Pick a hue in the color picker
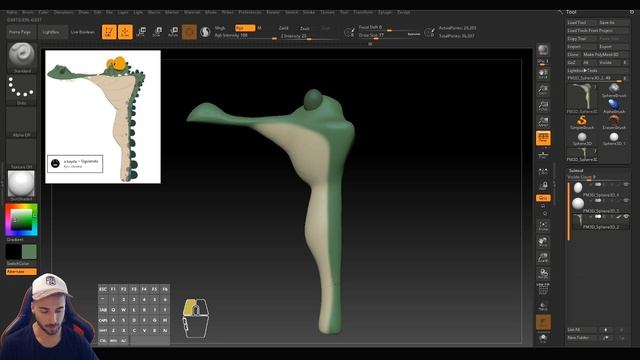 [x=22, y=220]
